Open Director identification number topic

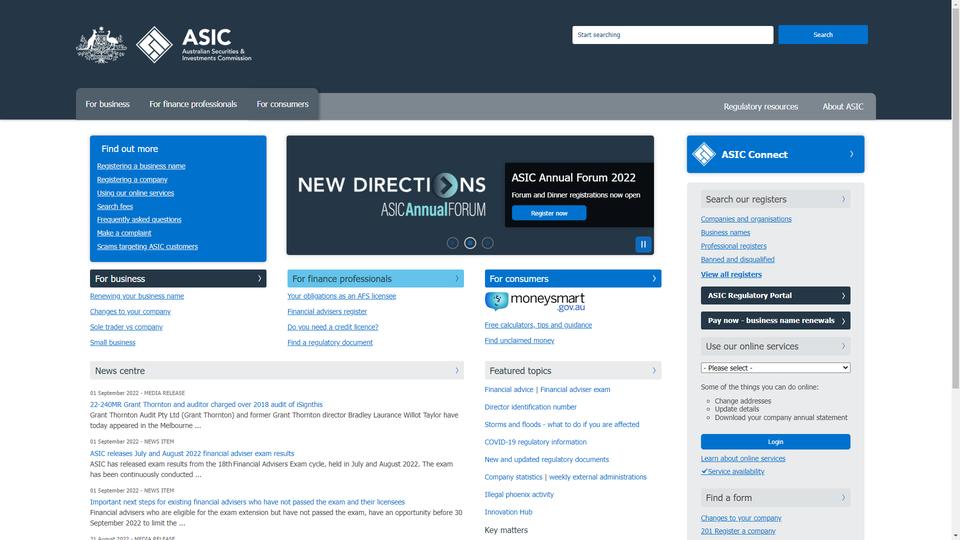pos(530,407)
